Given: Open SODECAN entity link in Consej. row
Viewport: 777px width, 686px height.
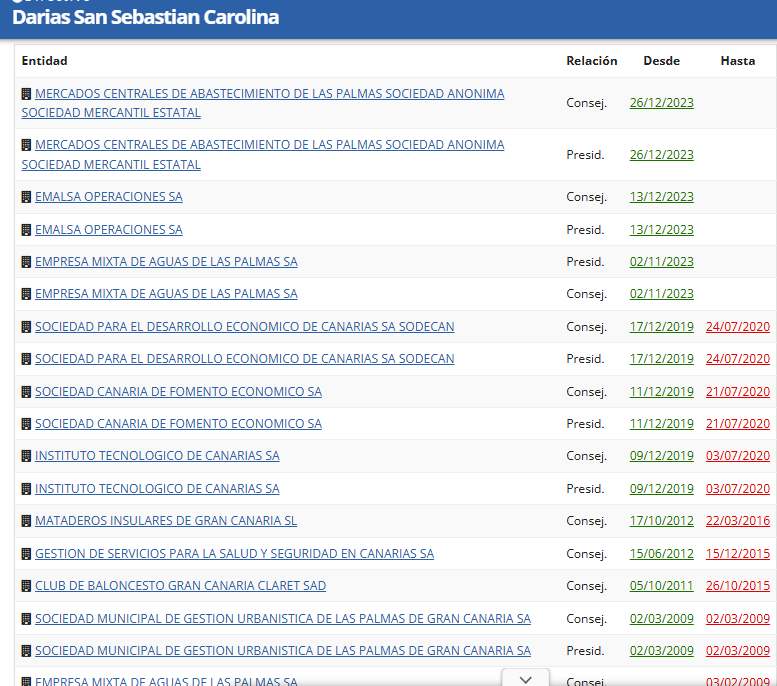Looking at the screenshot, I should [x=245, y=327].
